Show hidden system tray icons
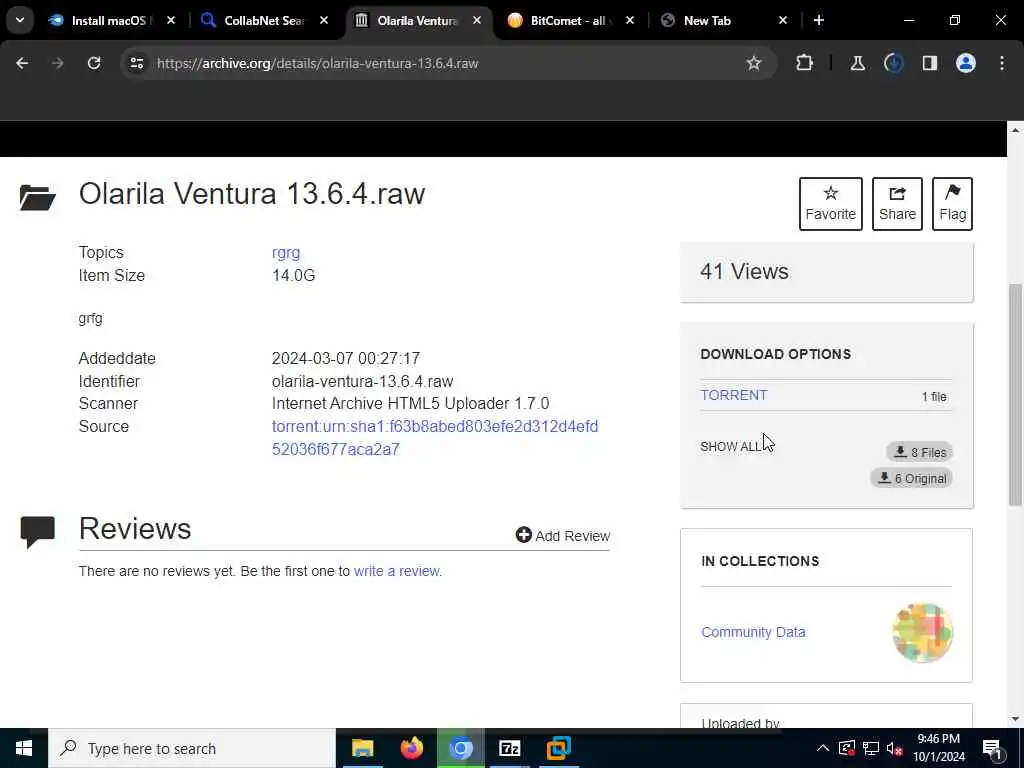 (x=823, y=748)
